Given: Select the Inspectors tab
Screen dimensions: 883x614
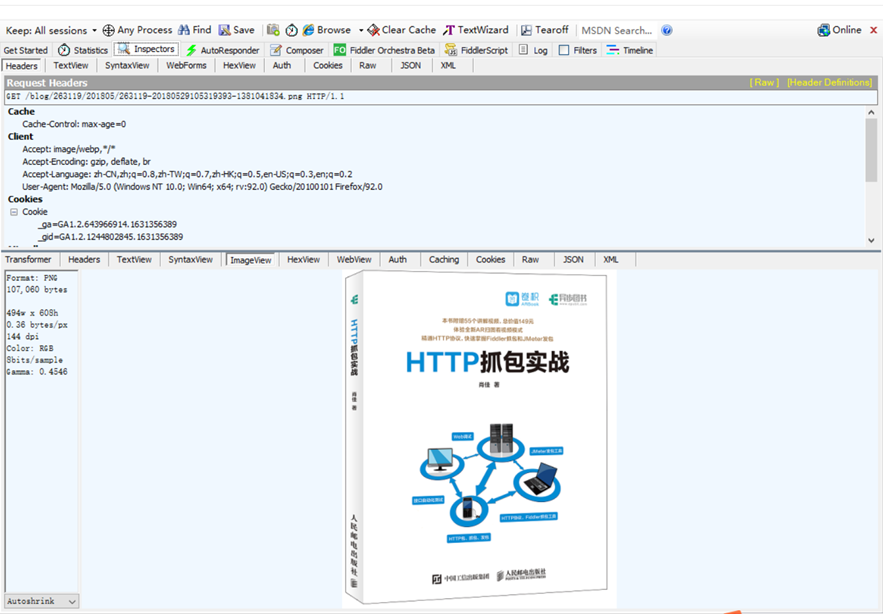Looking at the screenshot, I should click(146, 49).
